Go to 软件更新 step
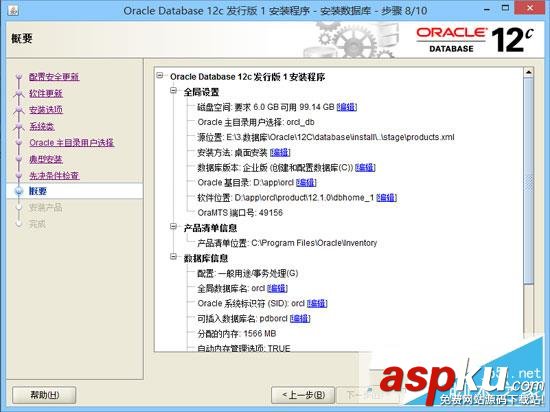Viewport: 550px width, 412px height. click(x=46, y=93)
